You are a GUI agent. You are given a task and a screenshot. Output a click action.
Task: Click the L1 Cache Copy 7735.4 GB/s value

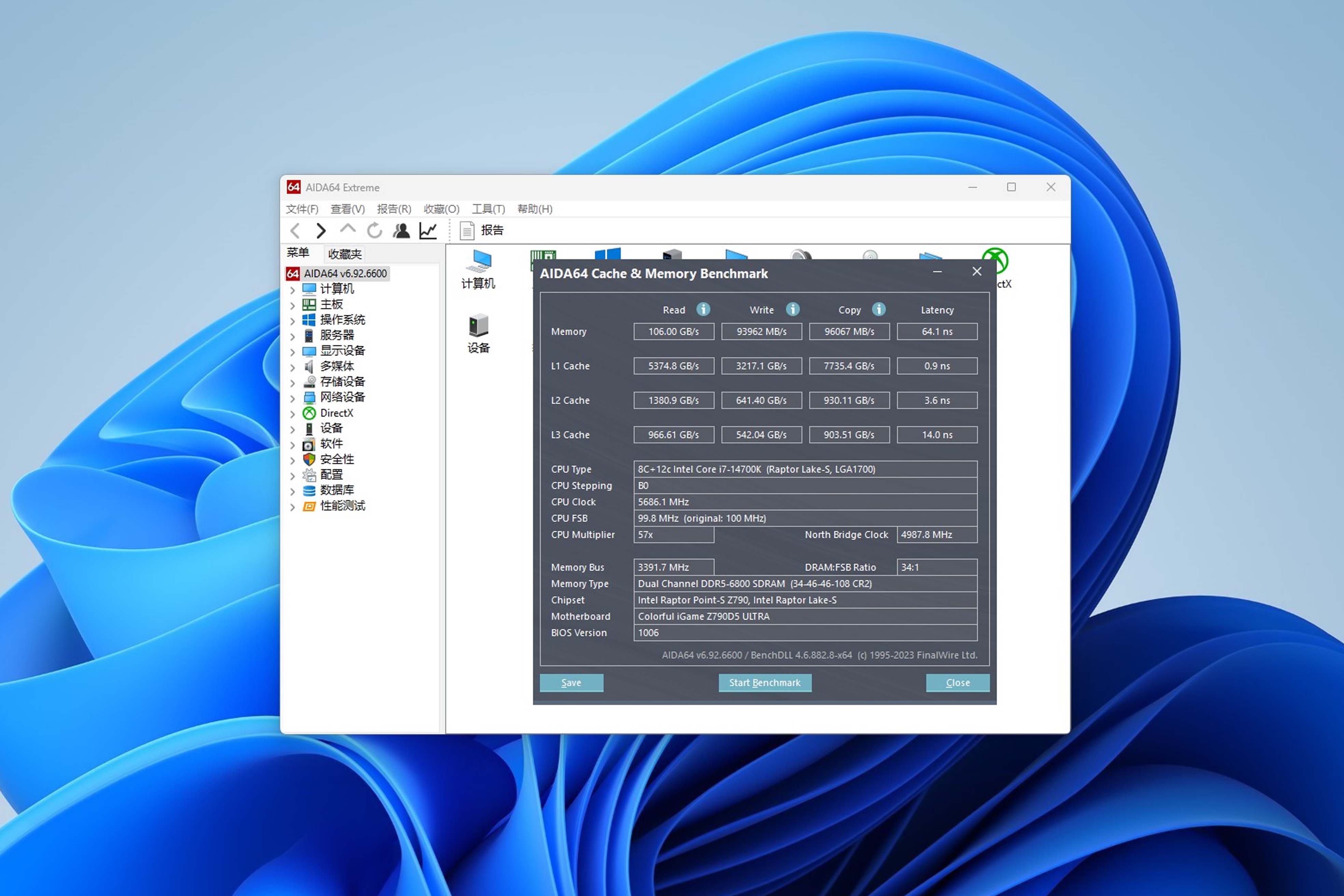coord(849,366)
